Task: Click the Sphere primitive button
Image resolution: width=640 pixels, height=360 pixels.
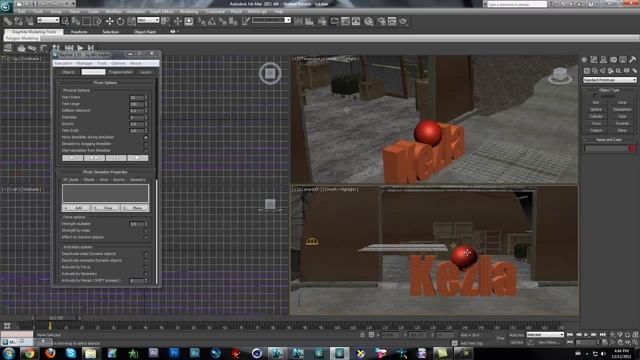Action: coord(596,109)
